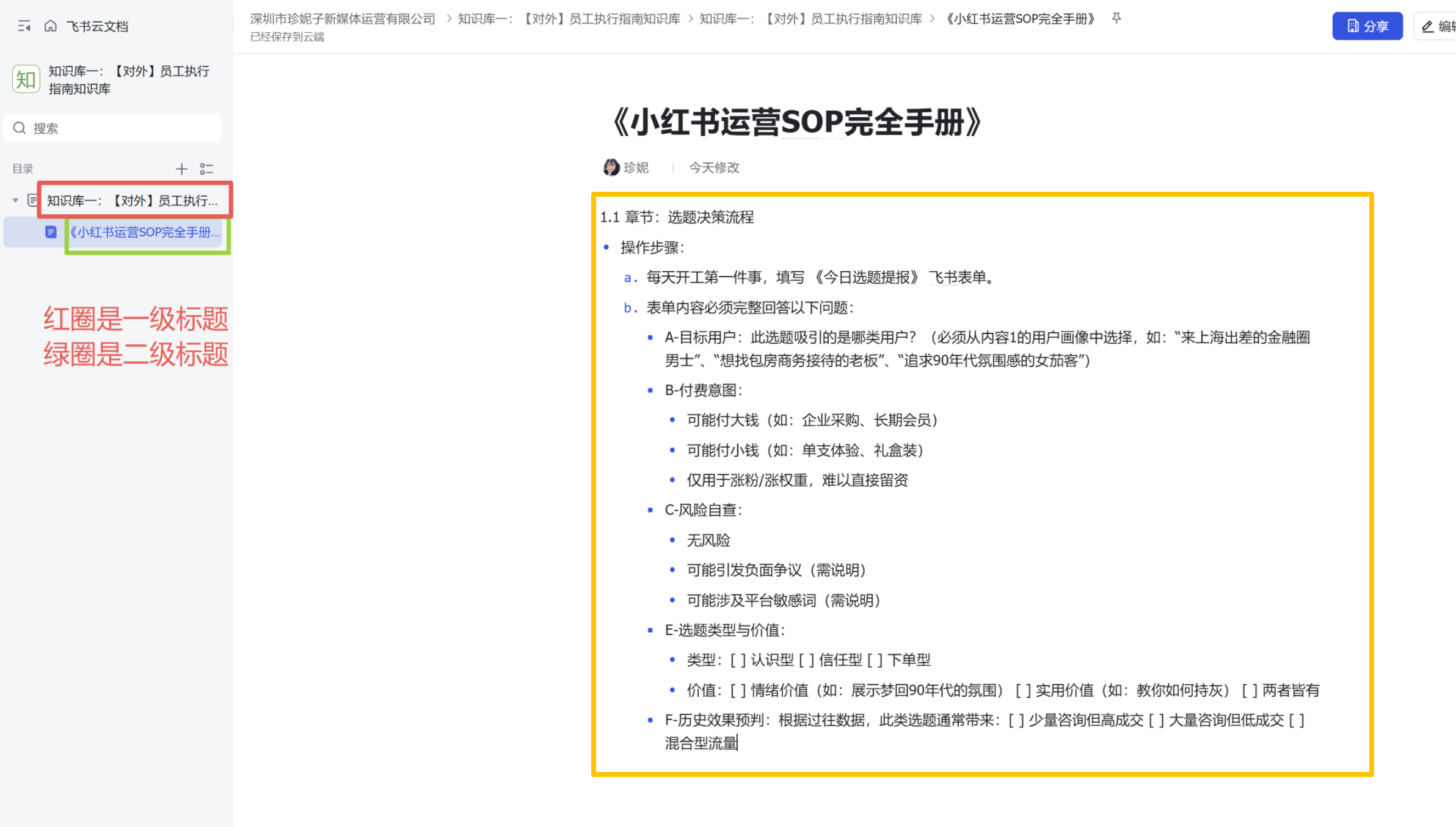Collapse the sidebar with the menu icon

[24, 26]
